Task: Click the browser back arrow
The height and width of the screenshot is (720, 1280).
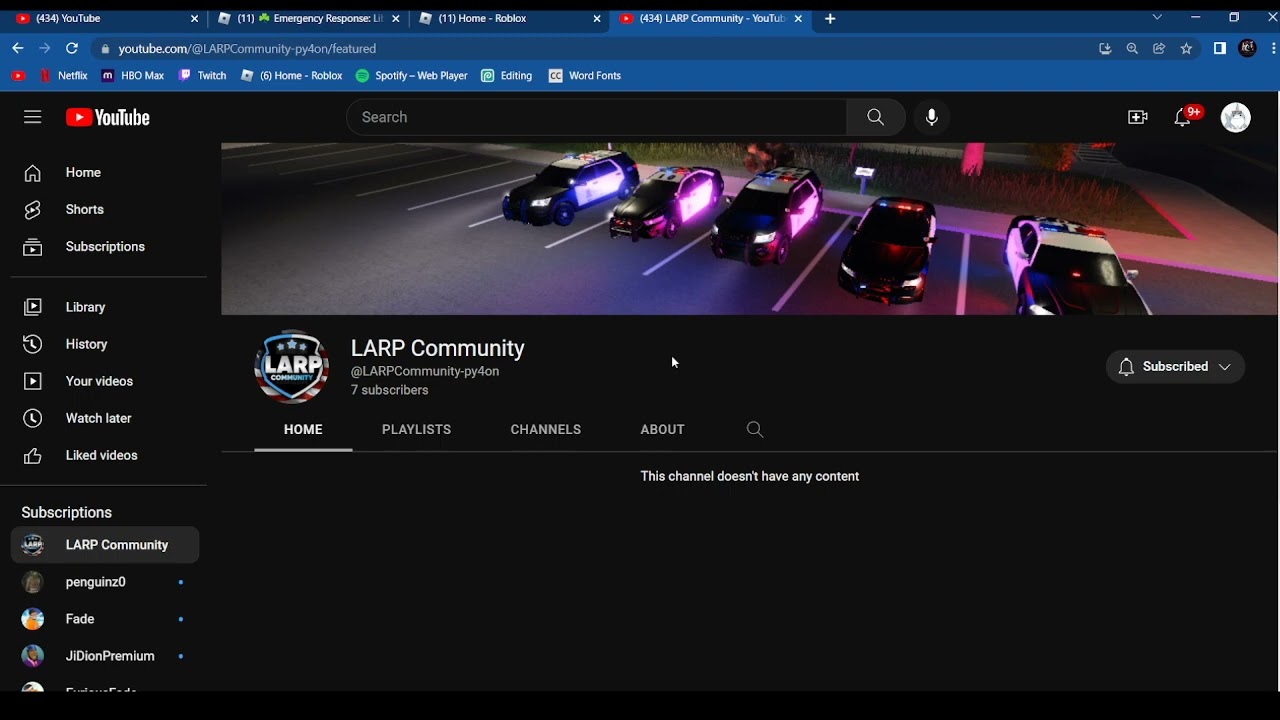Action: tap(17, 48)
